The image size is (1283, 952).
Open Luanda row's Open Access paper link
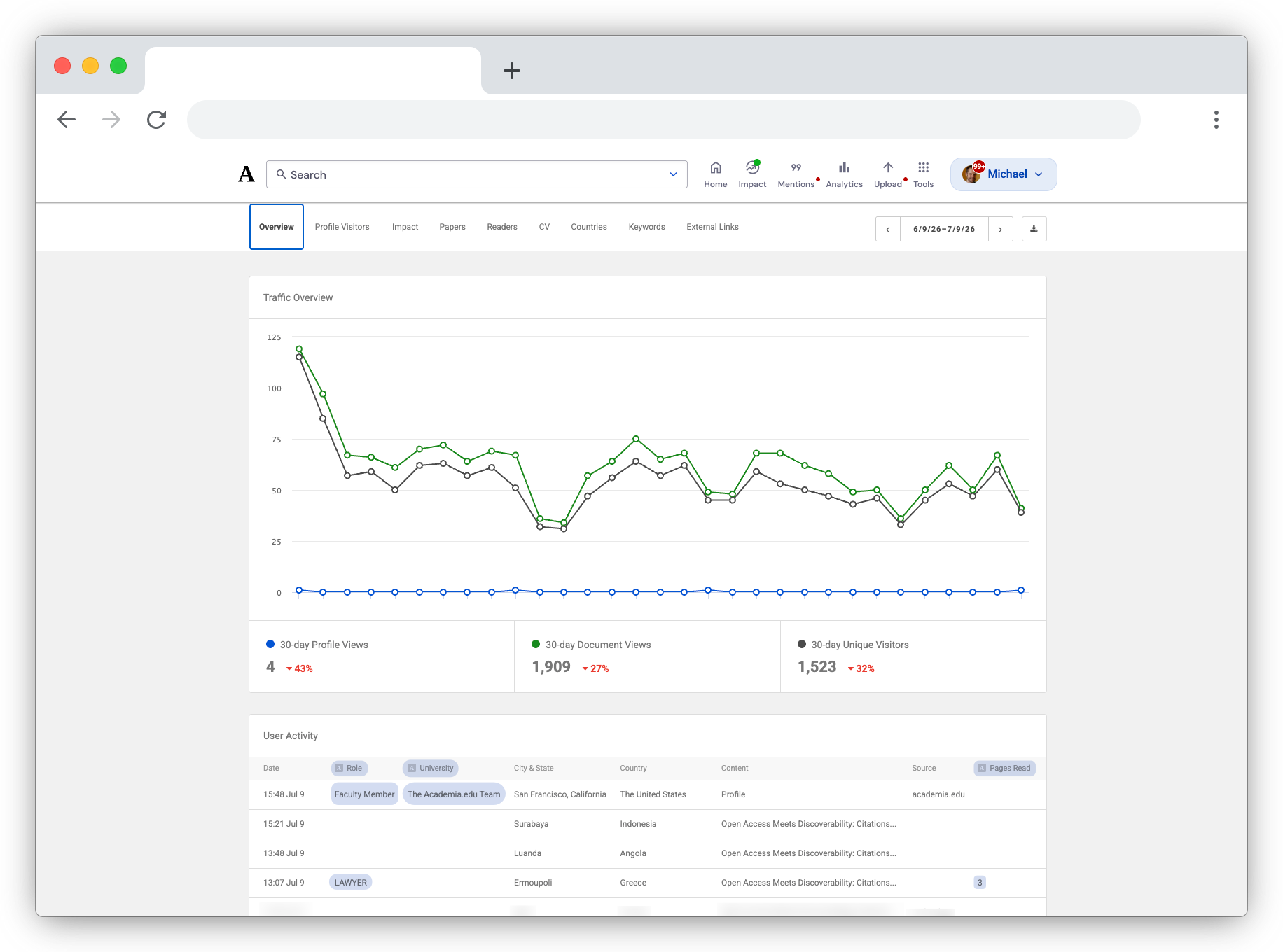[809, 853]
